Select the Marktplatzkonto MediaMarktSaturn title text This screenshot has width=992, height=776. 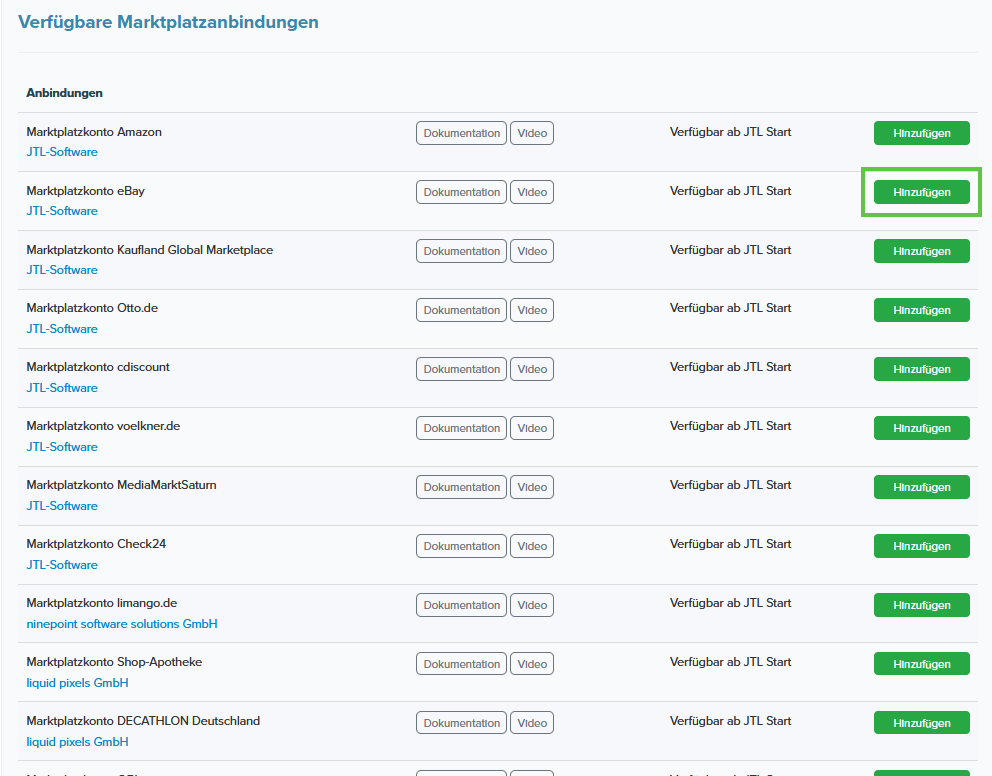click(x=121, y=485)
